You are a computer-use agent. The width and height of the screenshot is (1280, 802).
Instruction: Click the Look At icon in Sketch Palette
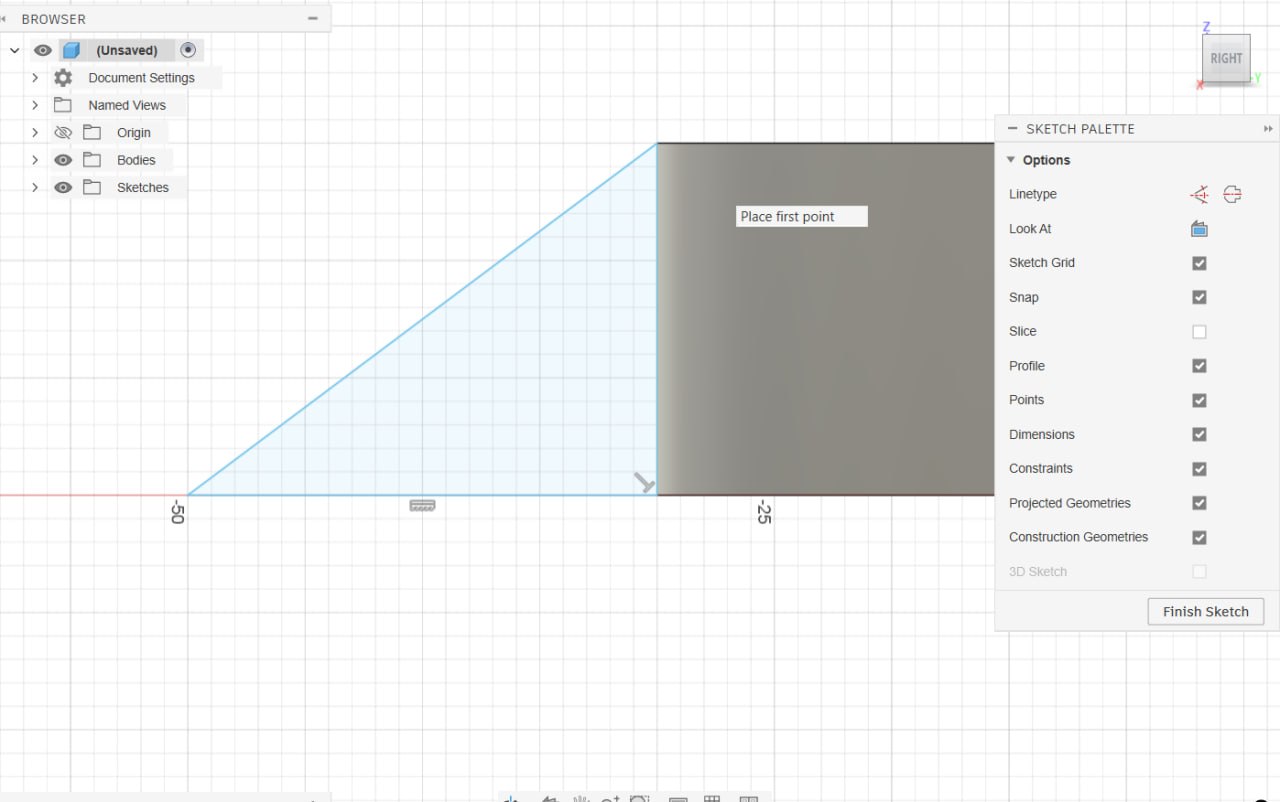pos(1199,229)
